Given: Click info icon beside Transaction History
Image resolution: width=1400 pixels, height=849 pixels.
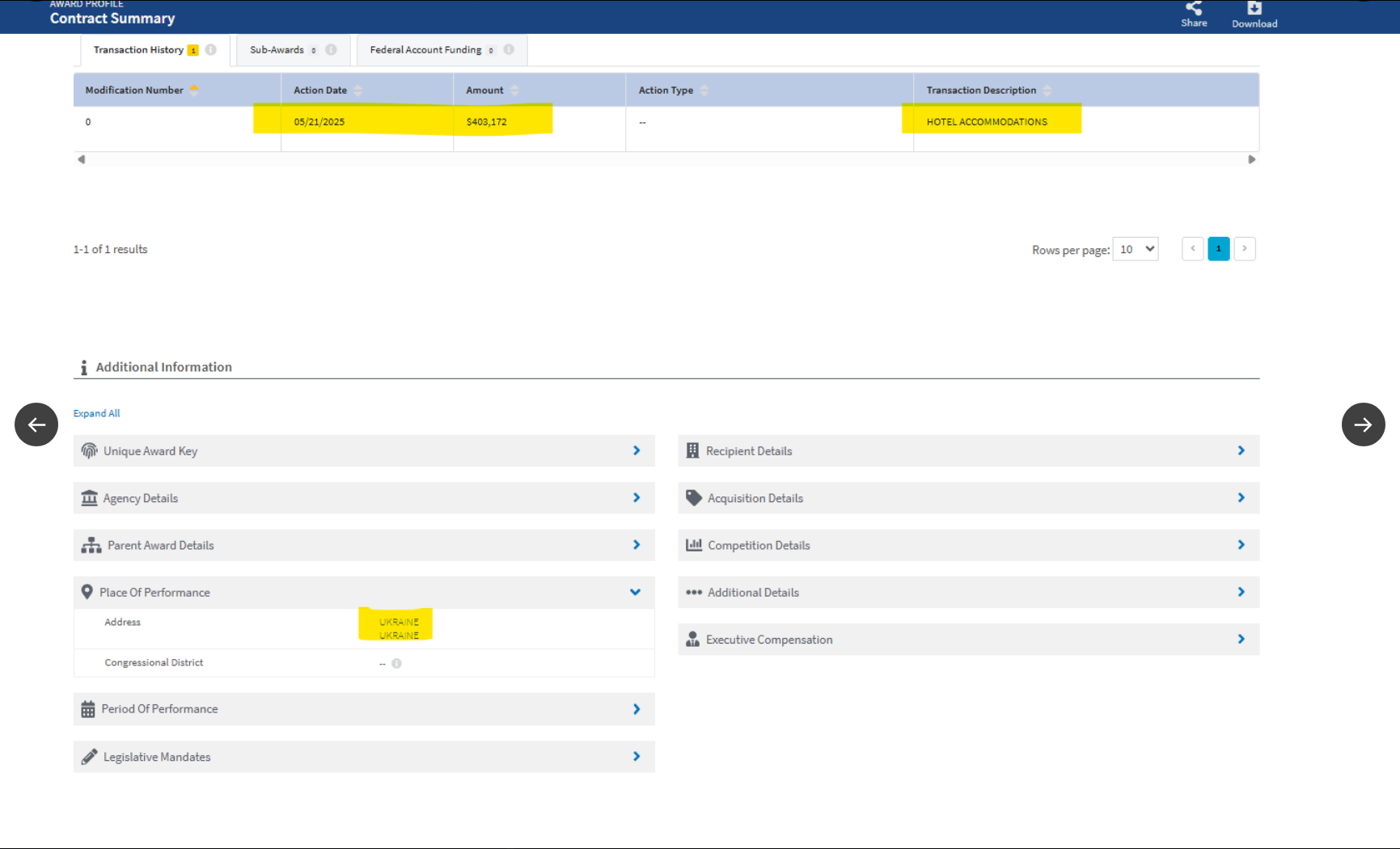Looking at the screenshot, I should (210, 50).
